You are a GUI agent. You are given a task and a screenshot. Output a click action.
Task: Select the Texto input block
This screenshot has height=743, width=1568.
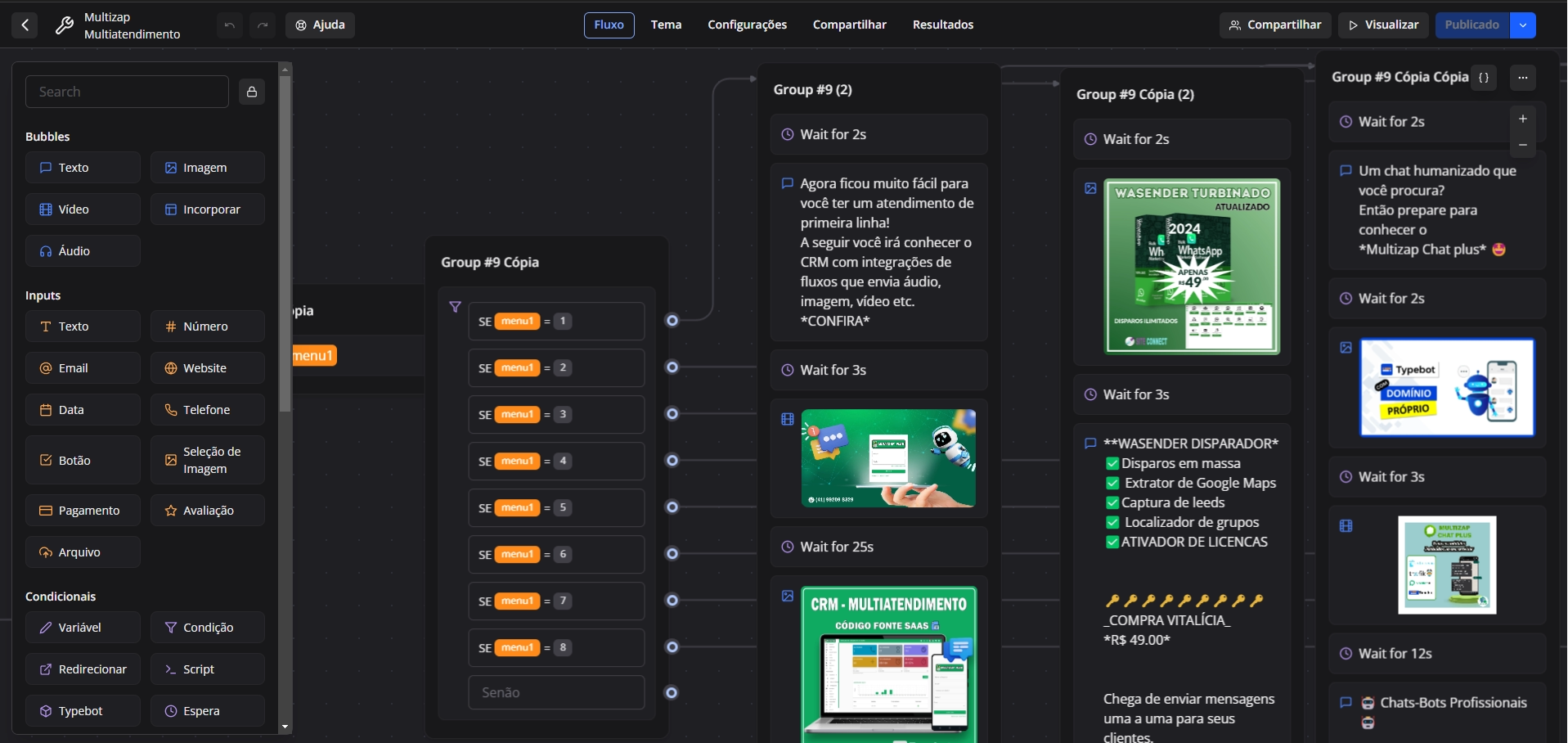pyautogui.click(x=83, y=326)
